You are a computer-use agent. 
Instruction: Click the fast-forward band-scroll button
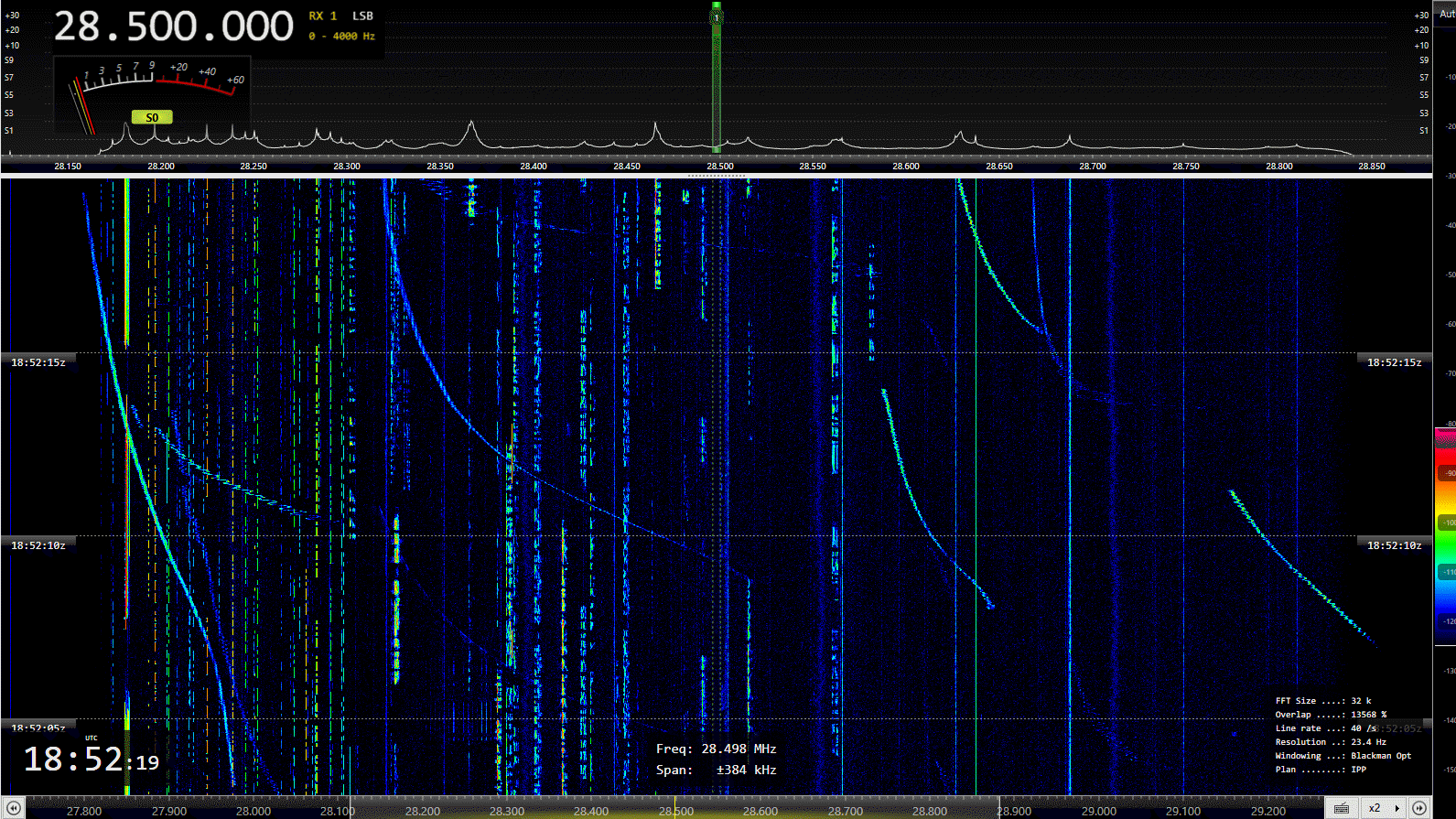[x=1418, y=808]
